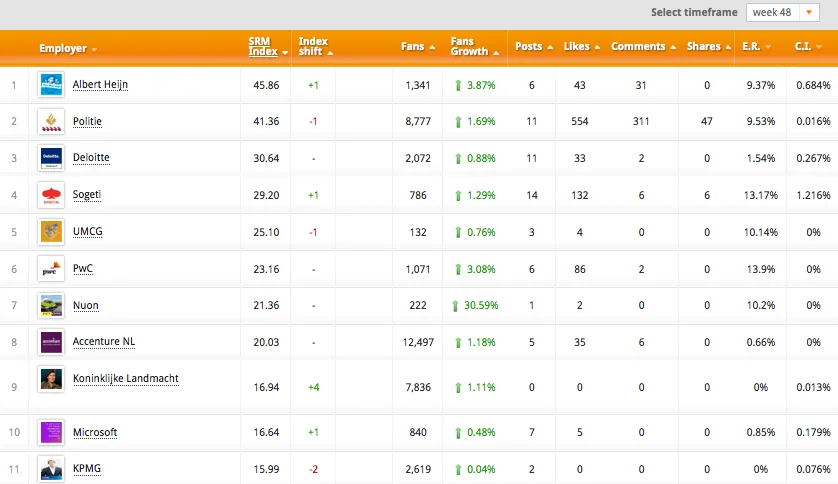This screenshot has height=484, width=838.
Task: Click PwC logo thumbnail
Action: pos(51,269)
